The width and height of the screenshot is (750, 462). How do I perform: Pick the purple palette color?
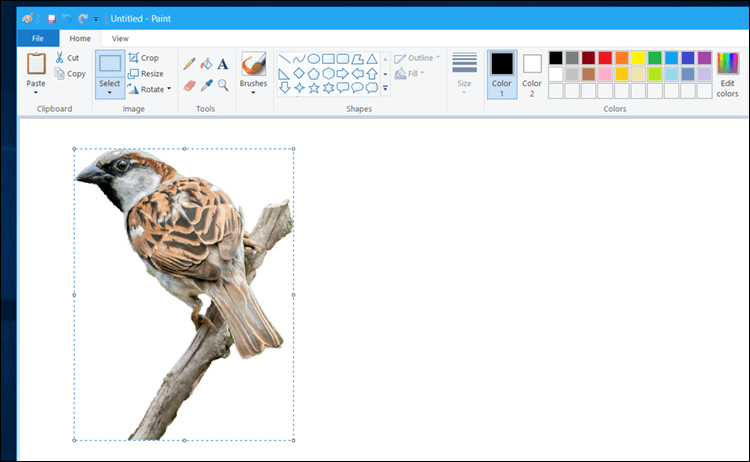coord(705,58)
